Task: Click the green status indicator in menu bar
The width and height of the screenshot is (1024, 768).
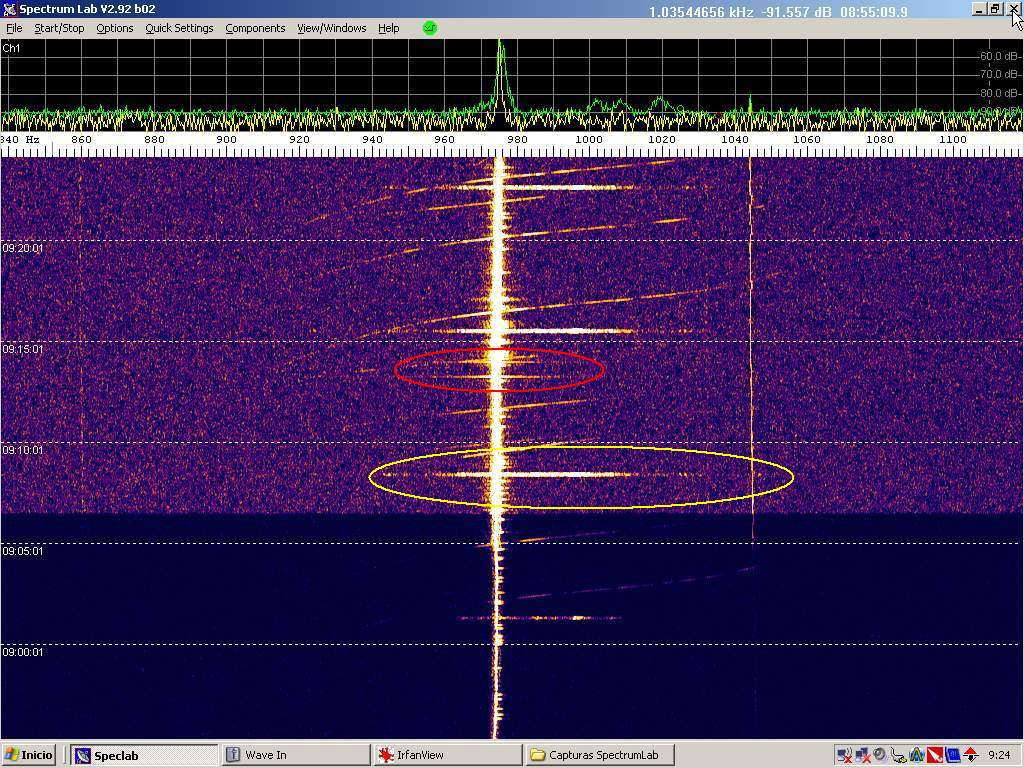Action: pos(430,28)
